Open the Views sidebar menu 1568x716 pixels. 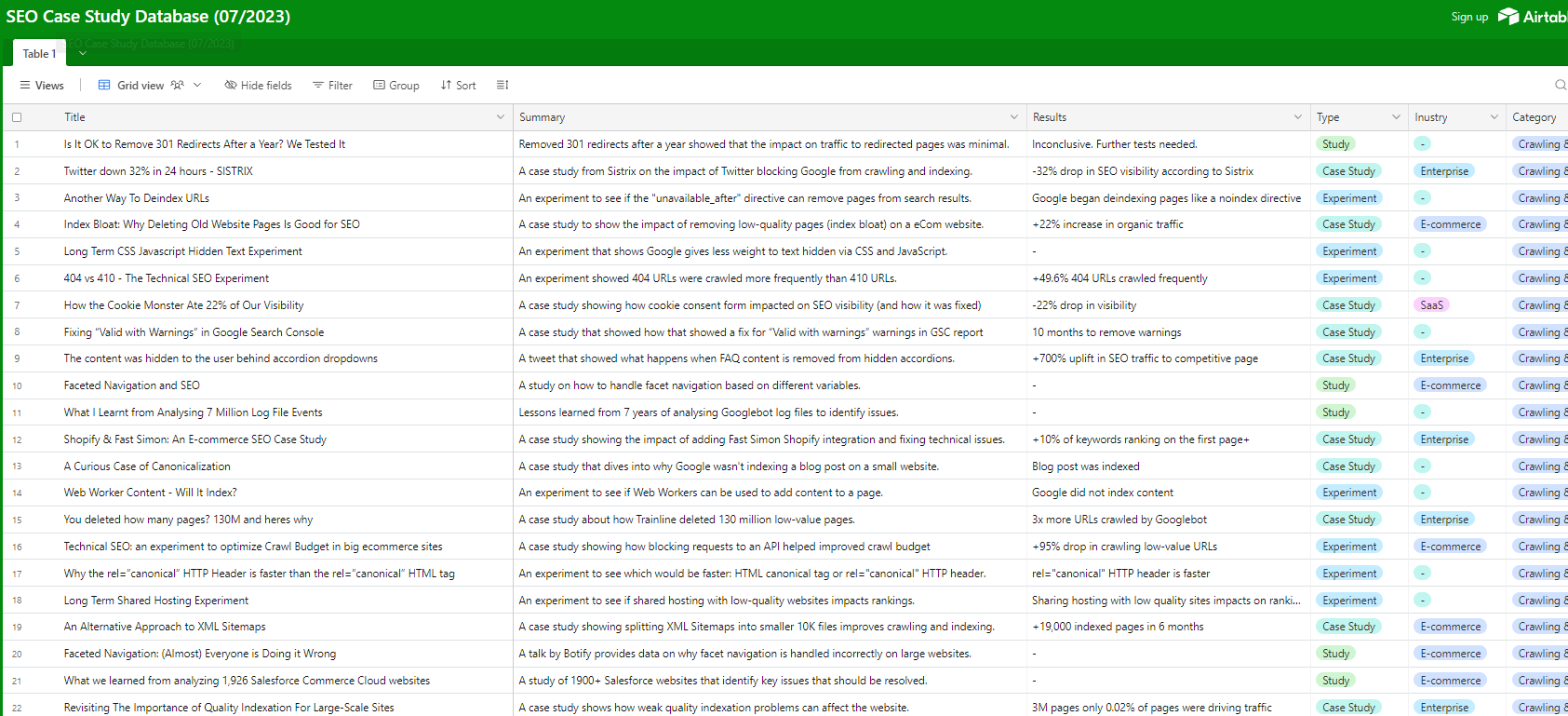[x=42, y=85]
